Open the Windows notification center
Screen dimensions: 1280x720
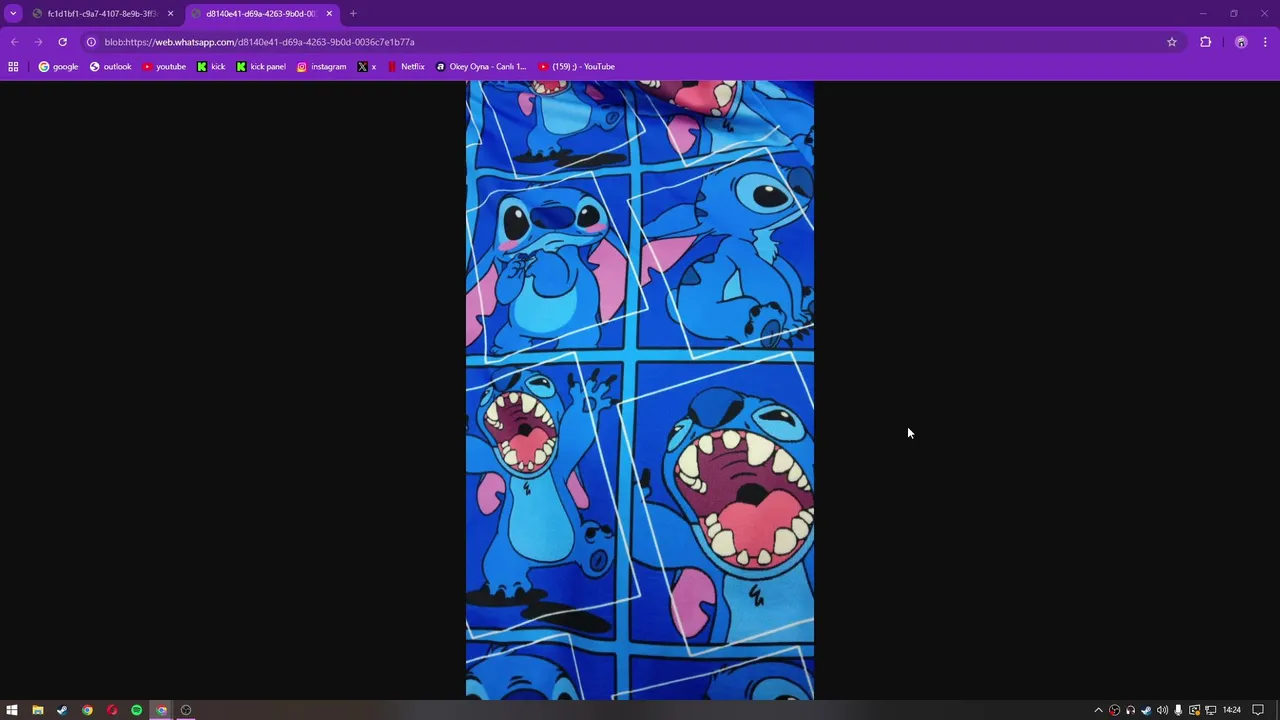coord(1258,710)
